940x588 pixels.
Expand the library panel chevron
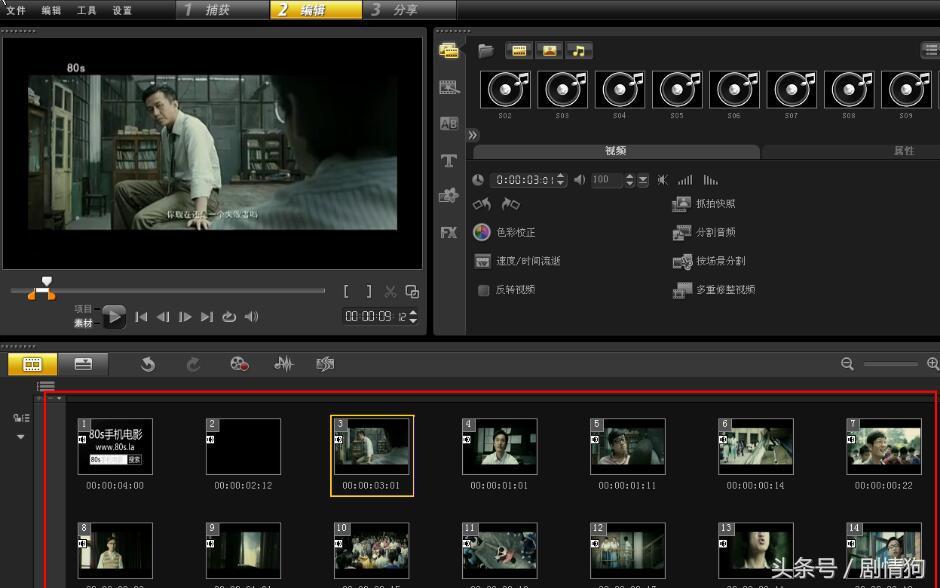(473, 135)
